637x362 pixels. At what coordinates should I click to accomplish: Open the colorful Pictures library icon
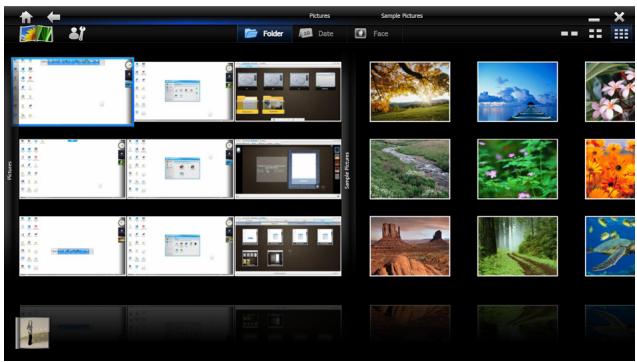36,34
